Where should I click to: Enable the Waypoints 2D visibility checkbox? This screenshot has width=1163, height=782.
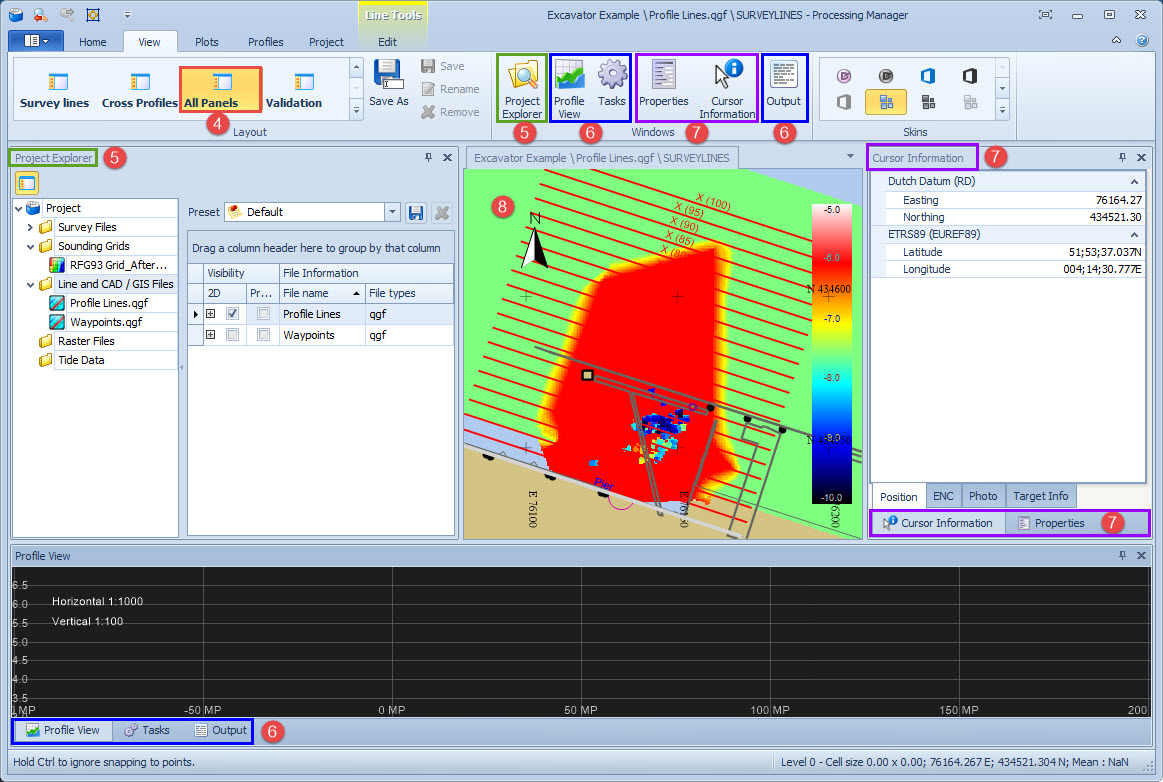(x=232, y=336)
